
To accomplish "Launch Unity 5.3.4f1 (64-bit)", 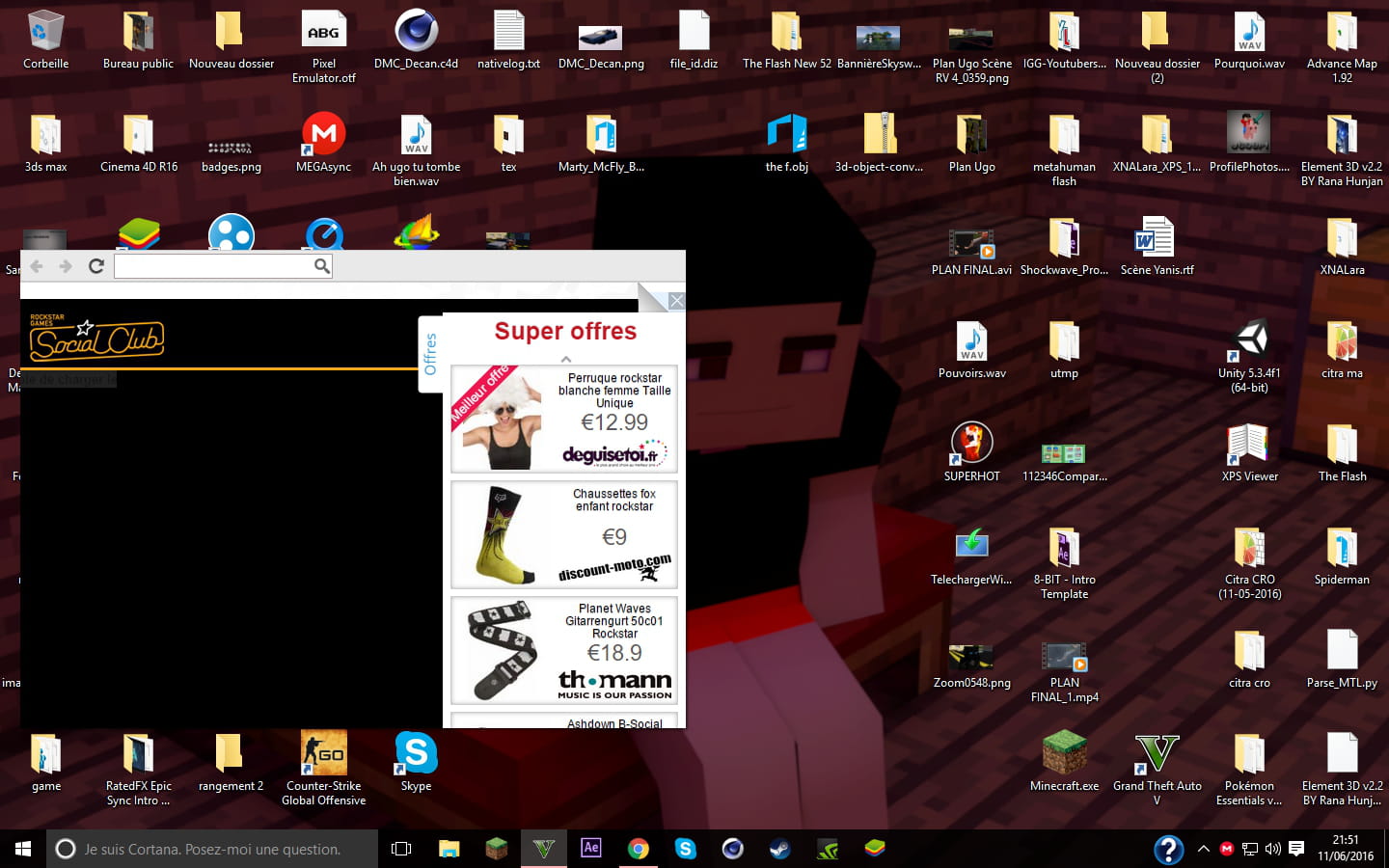I will tap(1249, 356).
